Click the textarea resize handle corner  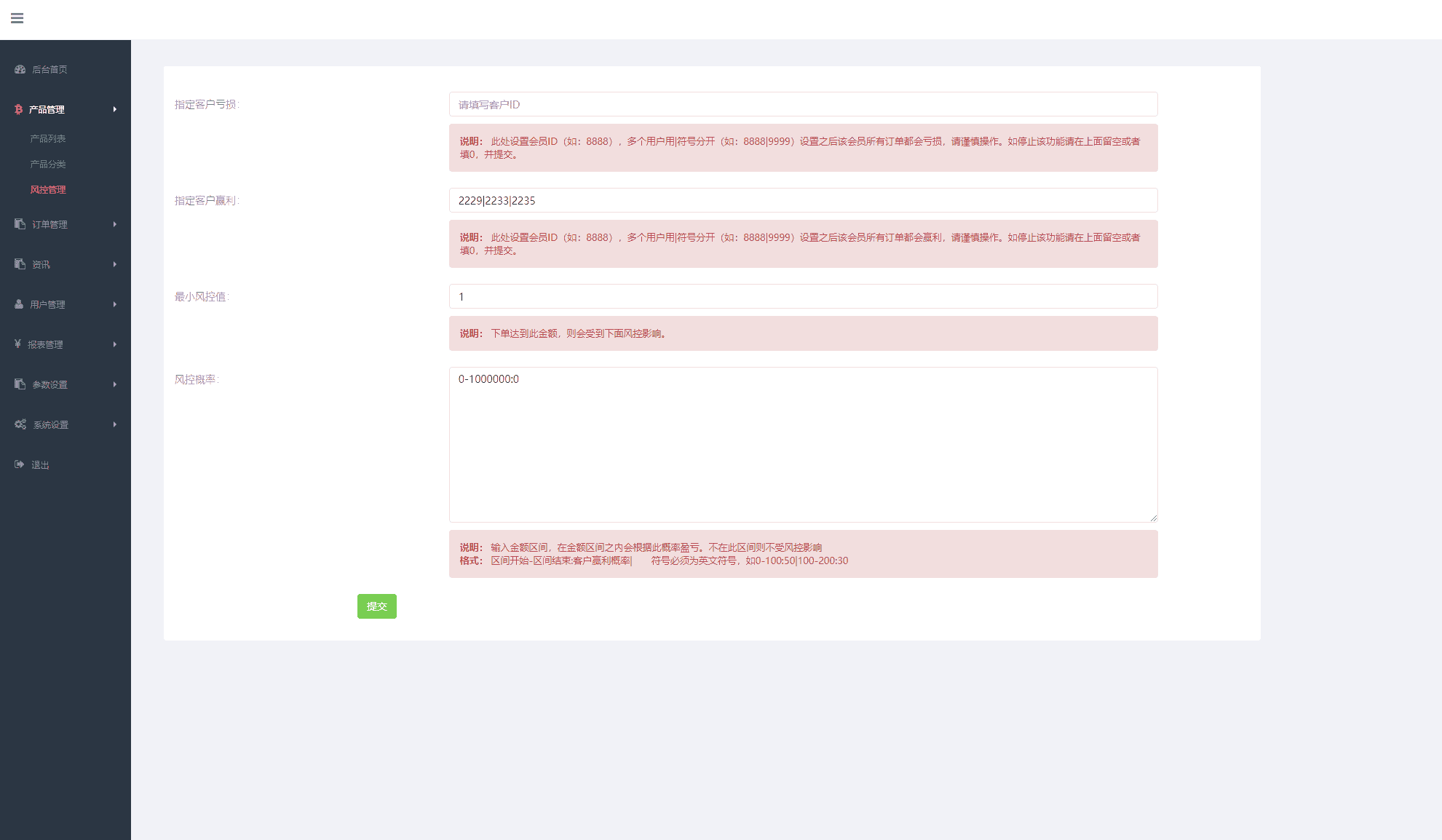(1154, 518)
